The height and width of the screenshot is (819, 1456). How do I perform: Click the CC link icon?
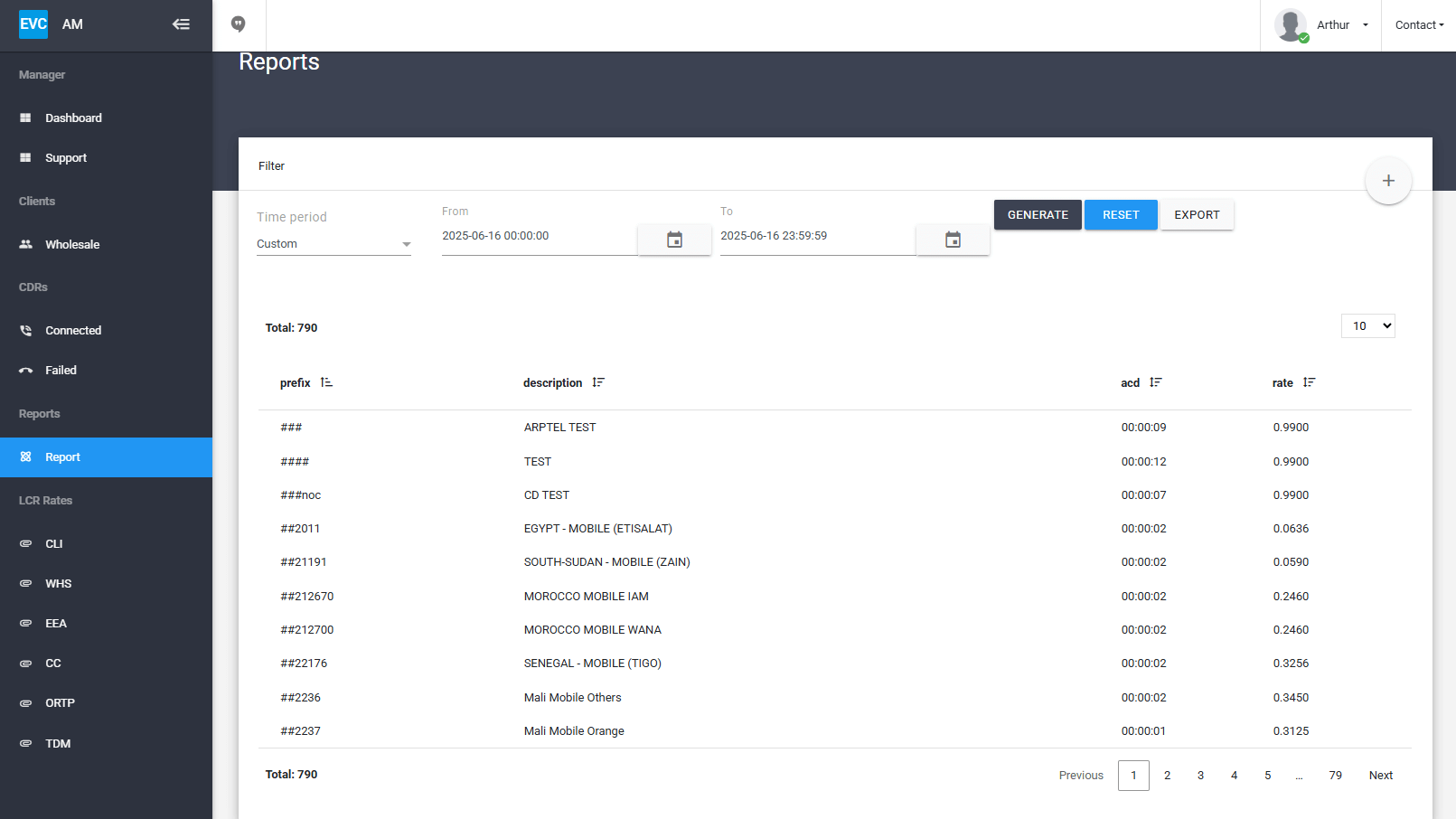point(25,664)
